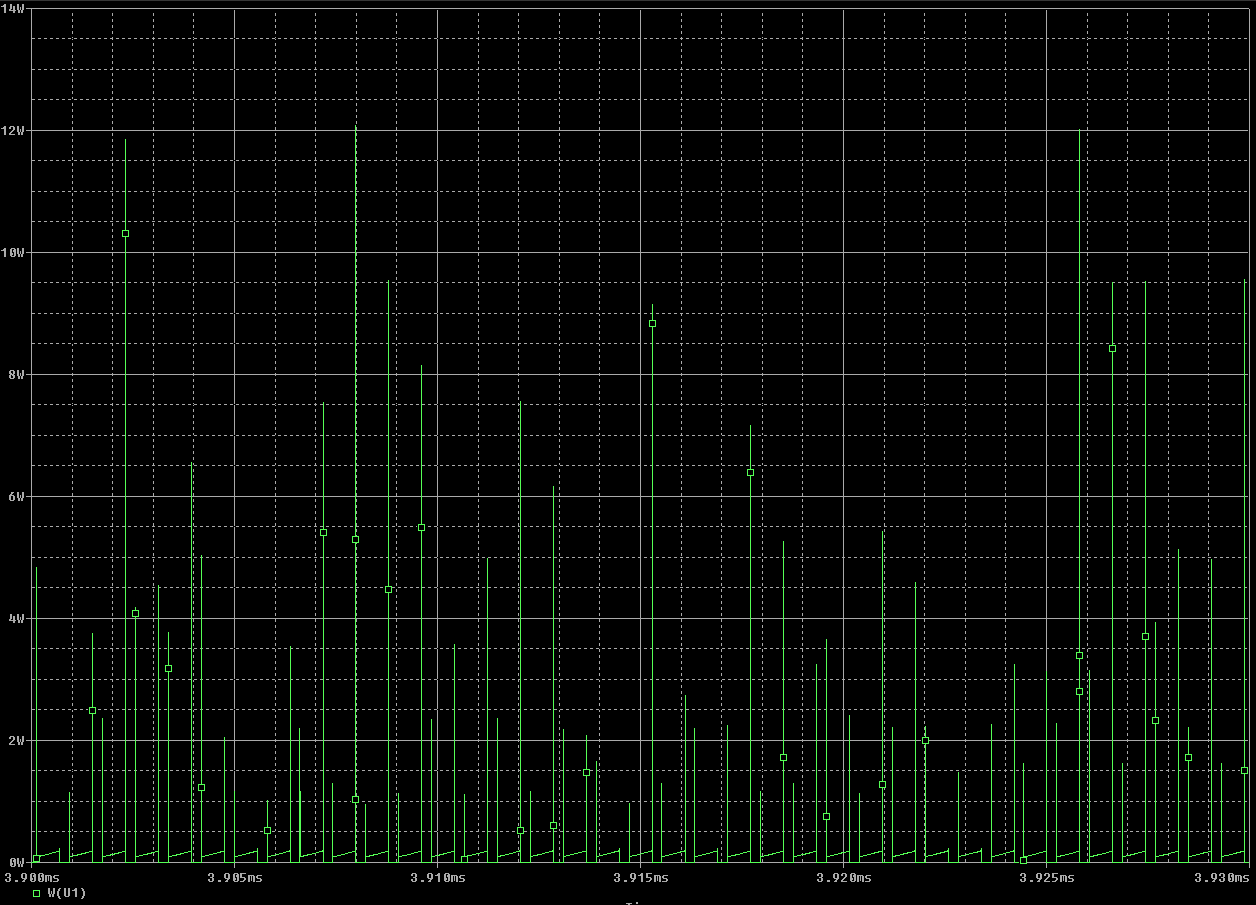Image resolution: width=1256 pixels, height=905 pixels.
Task: Click the 0W Y-axis label
Action: [17, 862]
